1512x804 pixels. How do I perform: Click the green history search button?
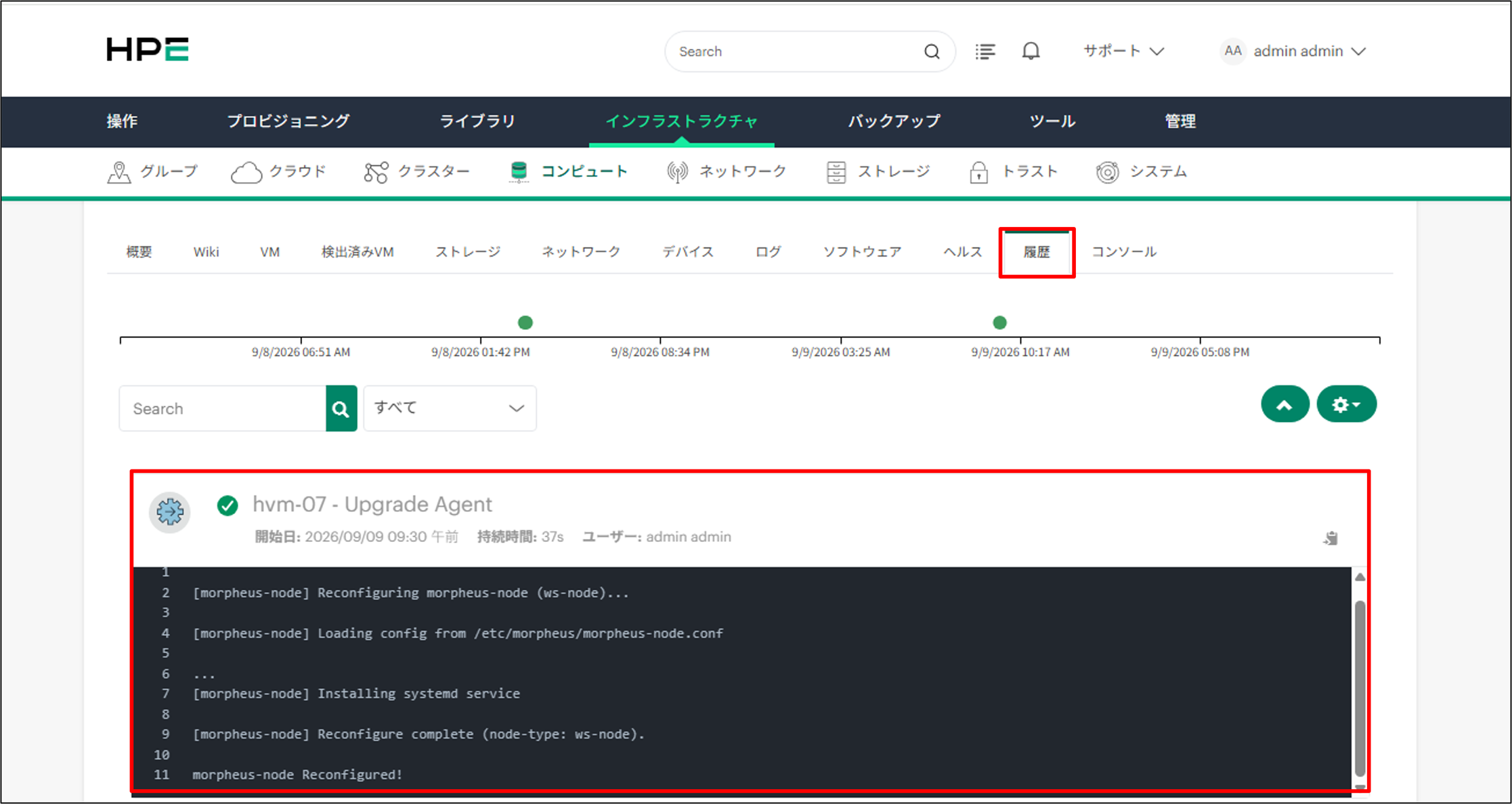coord(341,408)
